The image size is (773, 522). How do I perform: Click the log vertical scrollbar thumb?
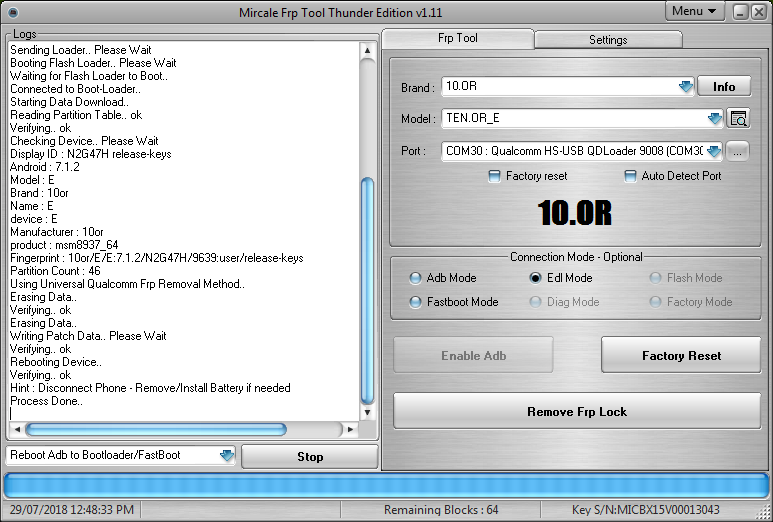click(x=367, y=291)
